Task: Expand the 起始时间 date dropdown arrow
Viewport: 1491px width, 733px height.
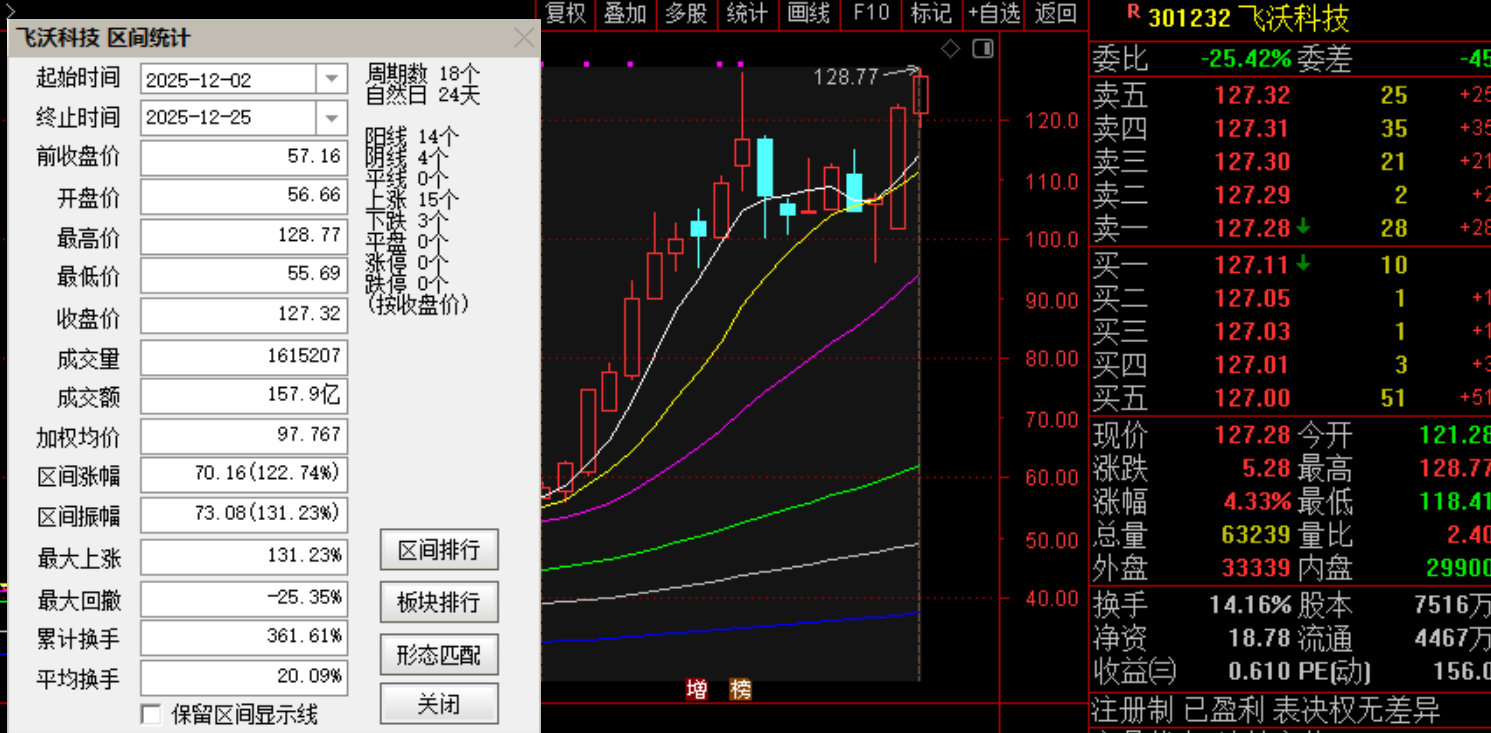Action: [331, 79]
